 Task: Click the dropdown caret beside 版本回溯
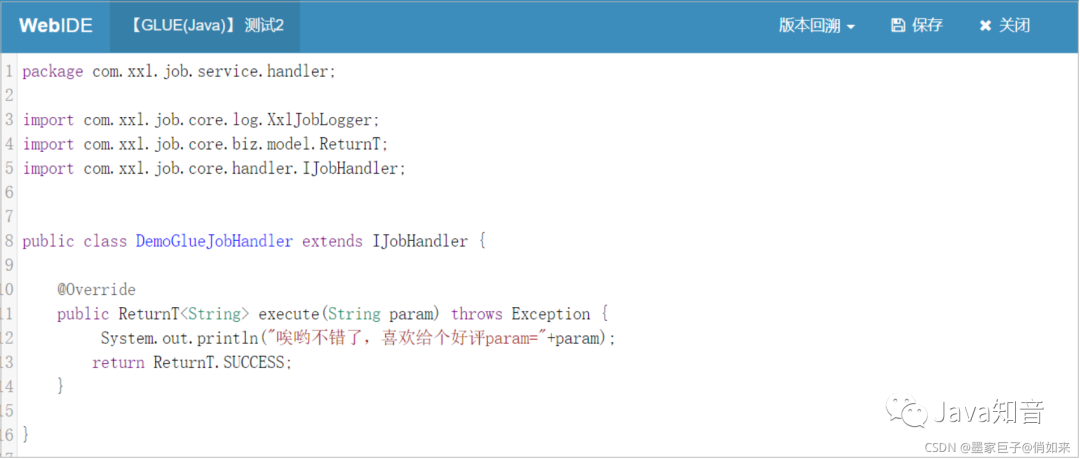(851, 28)
